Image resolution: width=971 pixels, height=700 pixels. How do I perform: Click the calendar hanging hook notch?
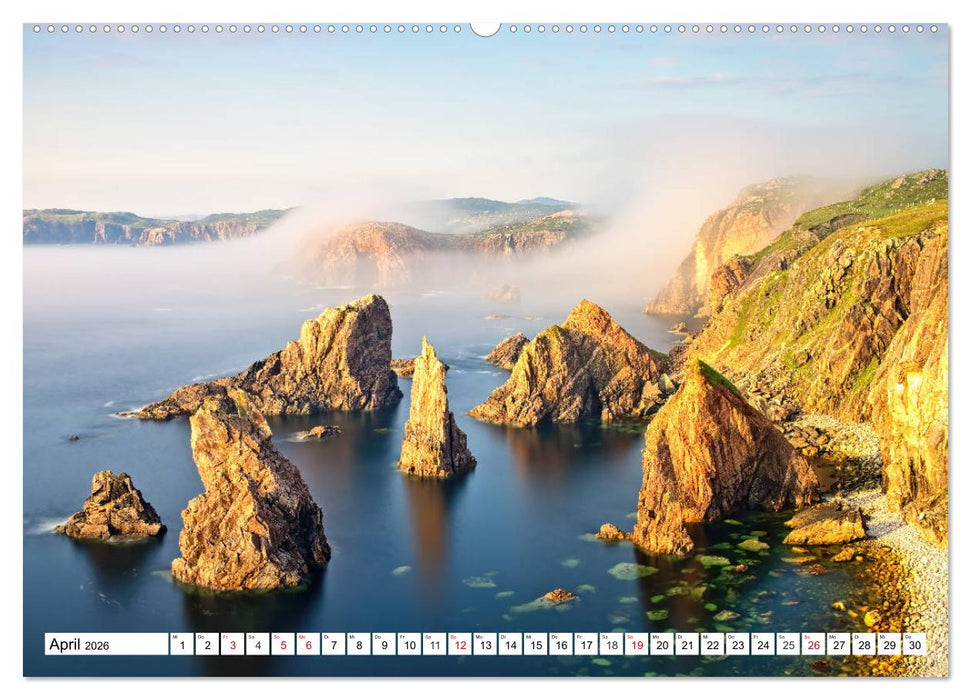pyautogui.click(x=485, y=29)
